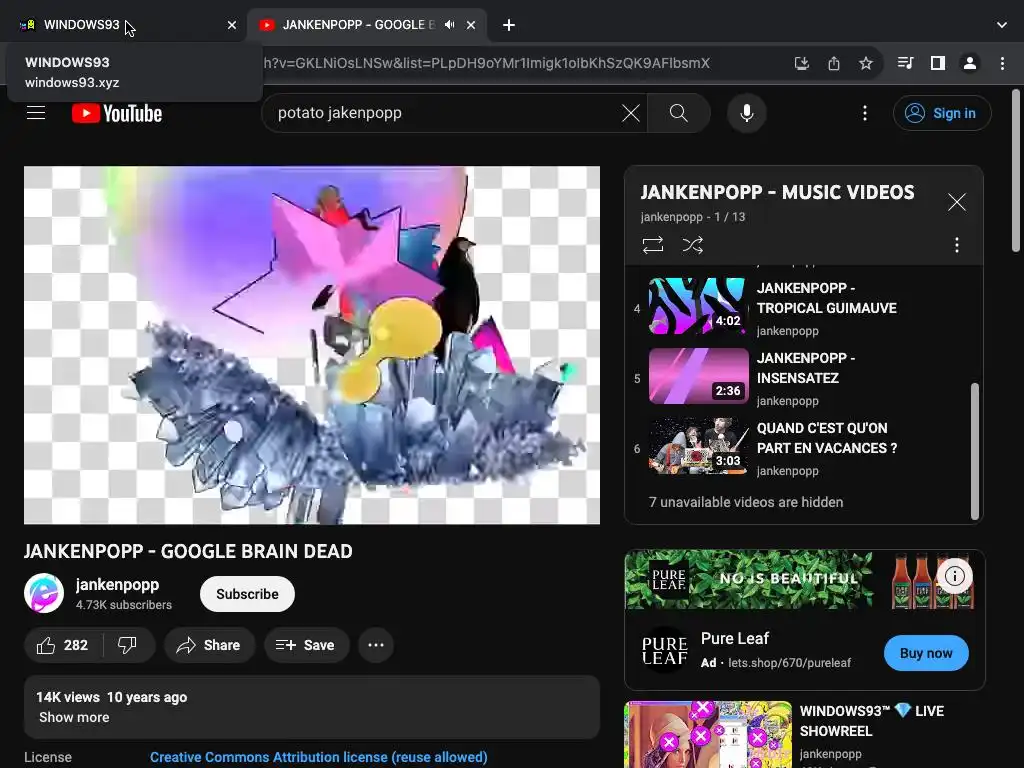Open JANKENPOPP - INSENSATEZ title

(805, 368)
